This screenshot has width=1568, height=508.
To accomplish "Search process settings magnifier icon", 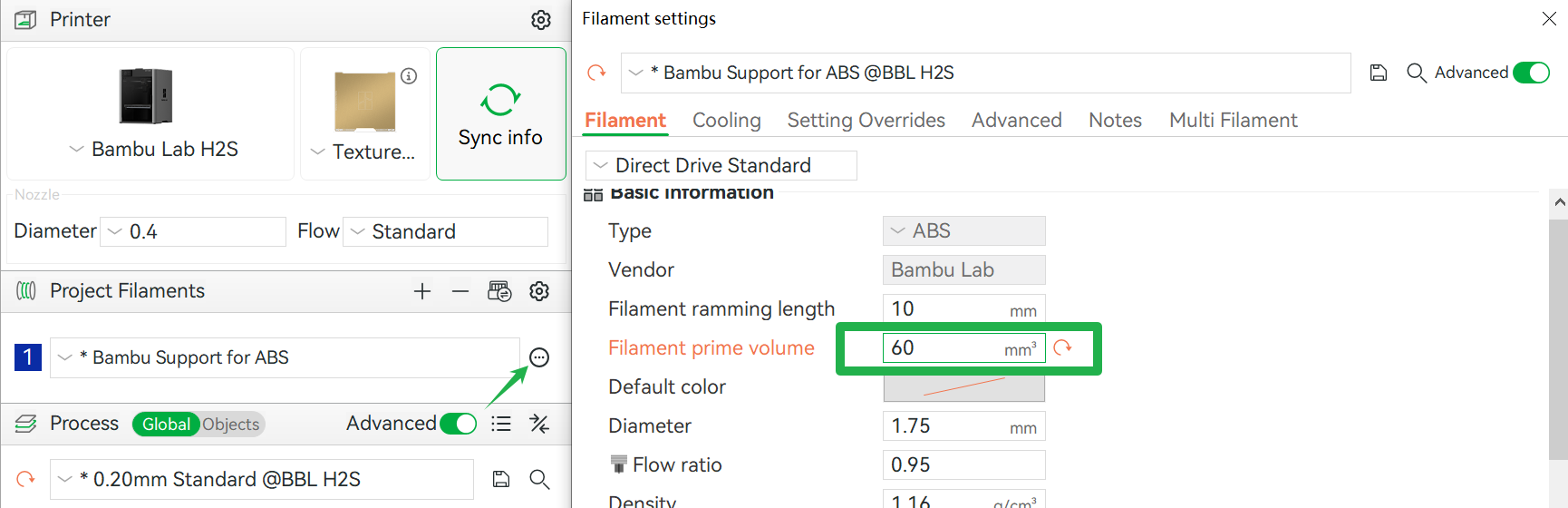I will 539,479.
